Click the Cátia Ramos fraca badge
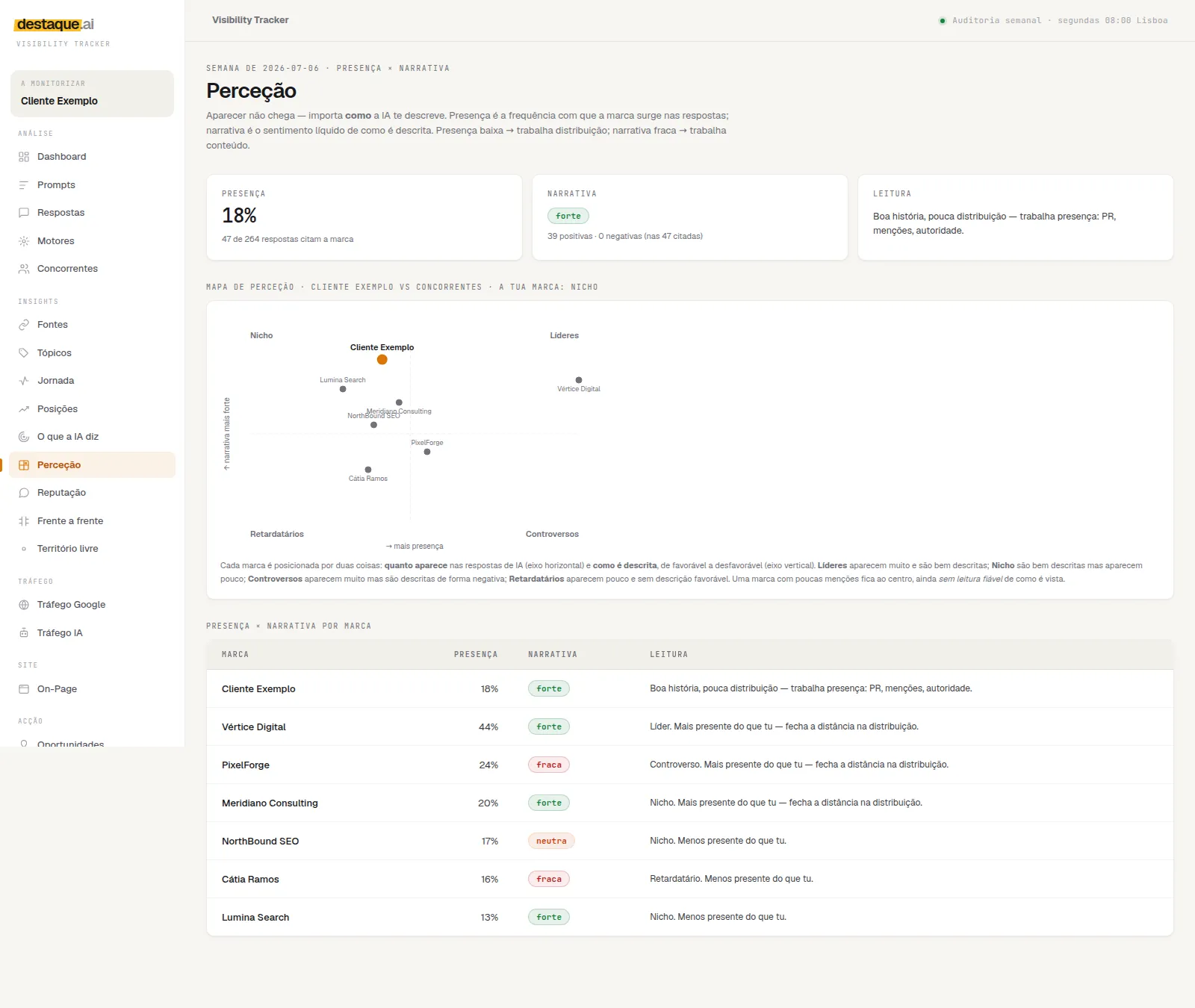This screenshot has height=1008, width=1195. (x=549, y=879)
